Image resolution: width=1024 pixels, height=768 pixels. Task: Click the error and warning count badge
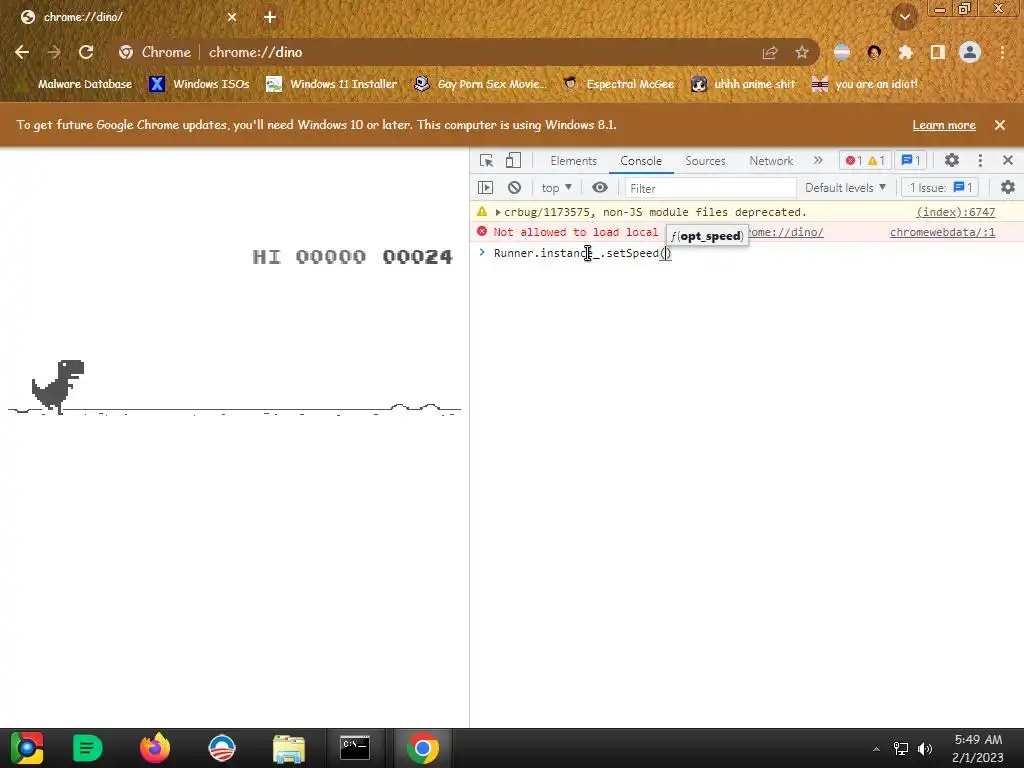point(865,161)
